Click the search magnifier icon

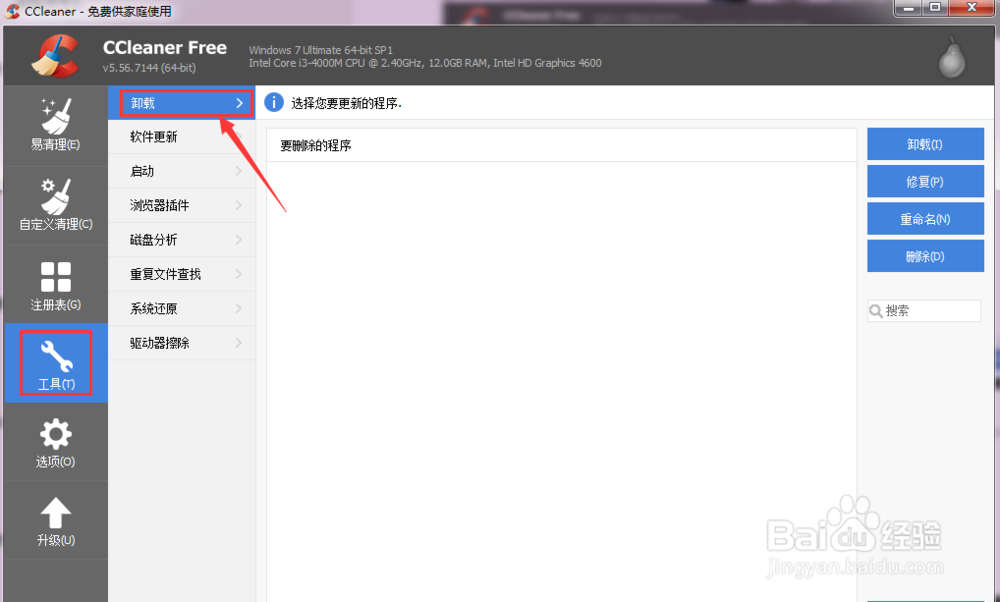click(x=876, y=311)
